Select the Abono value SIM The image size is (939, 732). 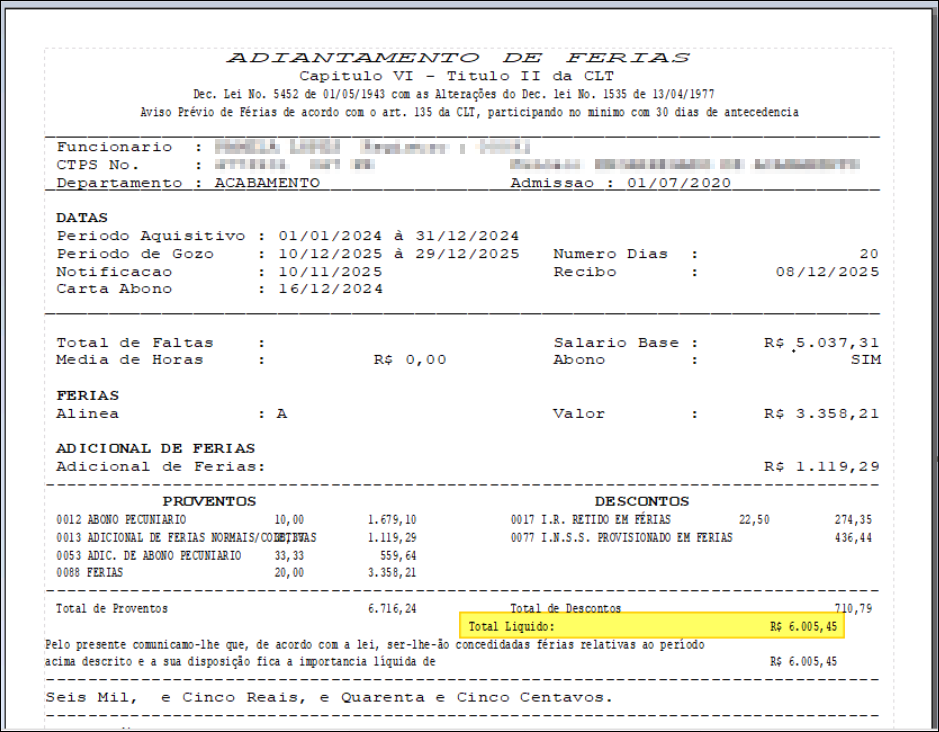pos(865,360)
